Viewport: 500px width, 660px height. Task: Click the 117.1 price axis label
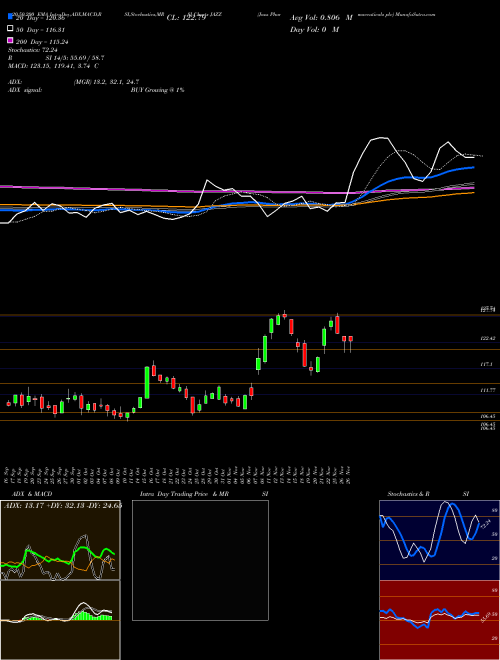(486, 365)
